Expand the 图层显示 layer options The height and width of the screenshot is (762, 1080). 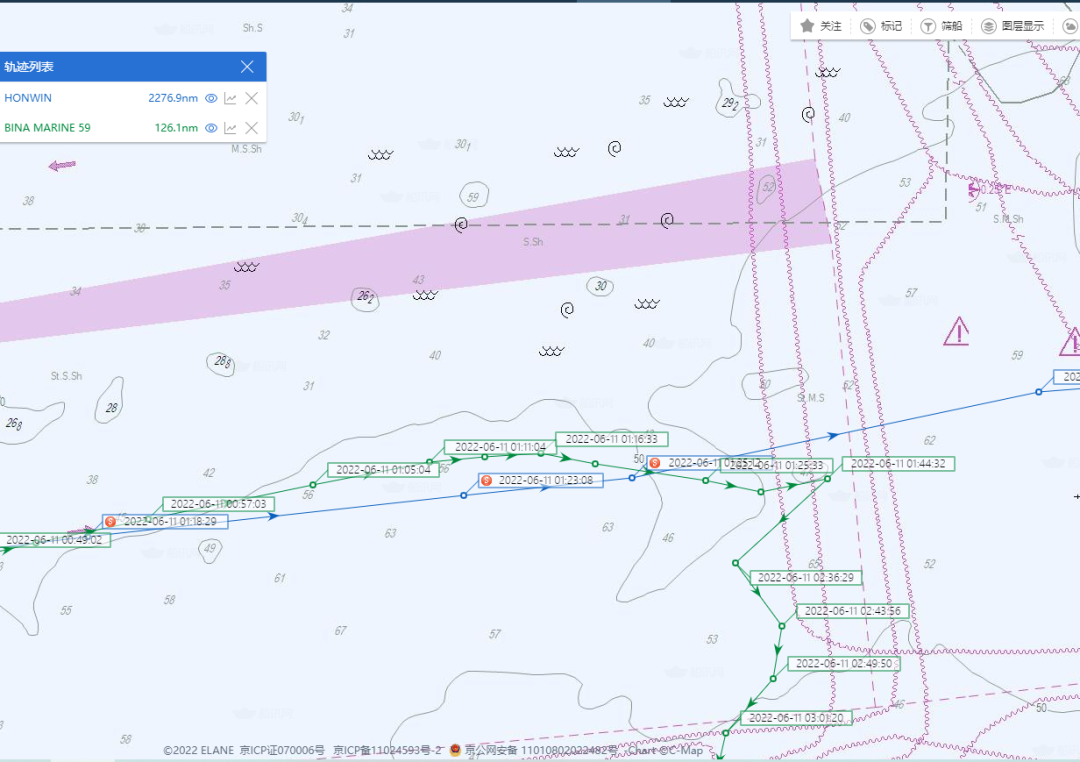pyautogui.click(x=989, y=26)
